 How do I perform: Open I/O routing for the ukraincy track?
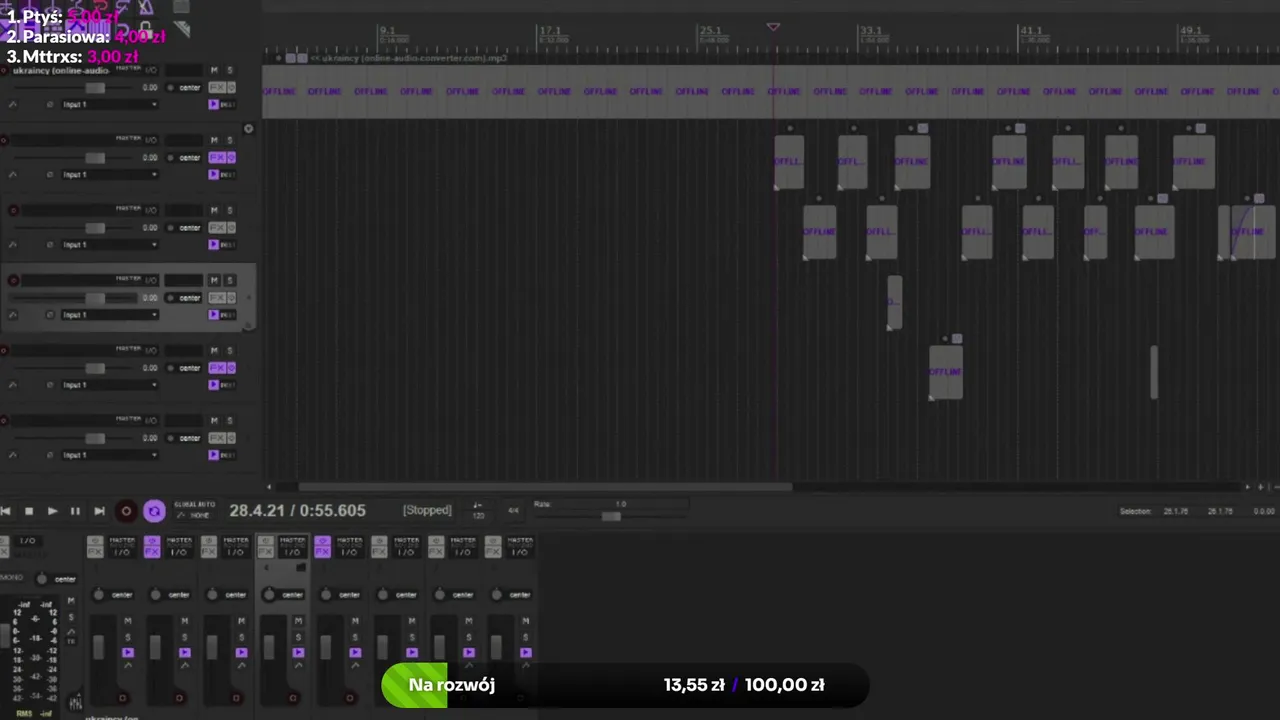pyautogui.click(x=151, y=70)
